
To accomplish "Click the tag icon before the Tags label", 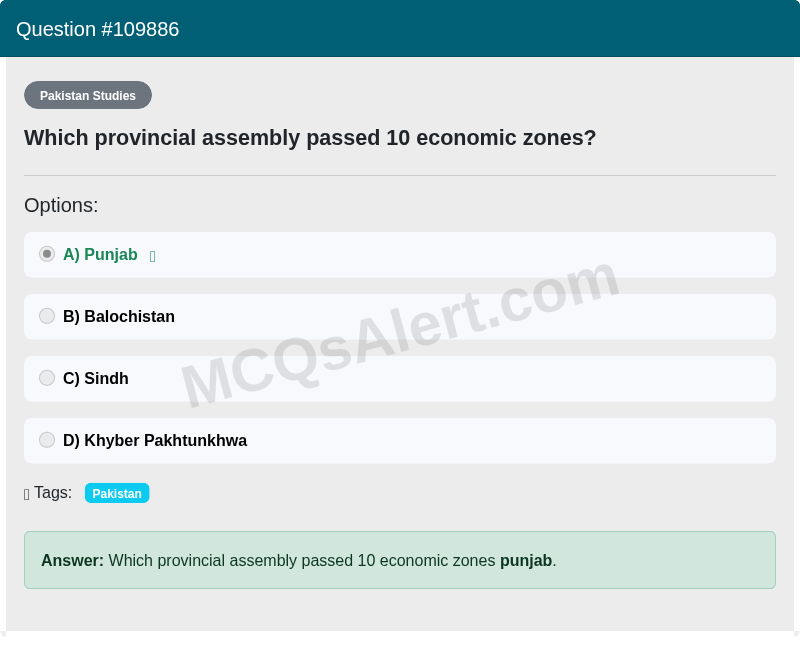I will 25,493.
